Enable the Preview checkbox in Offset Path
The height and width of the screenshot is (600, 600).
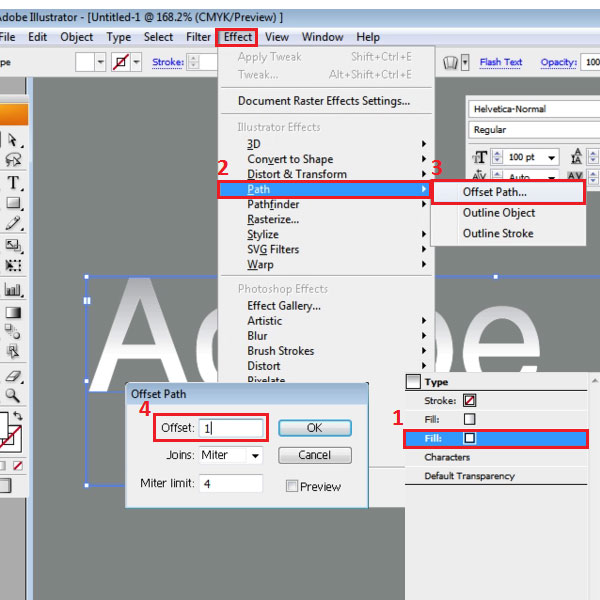(292, 486)
